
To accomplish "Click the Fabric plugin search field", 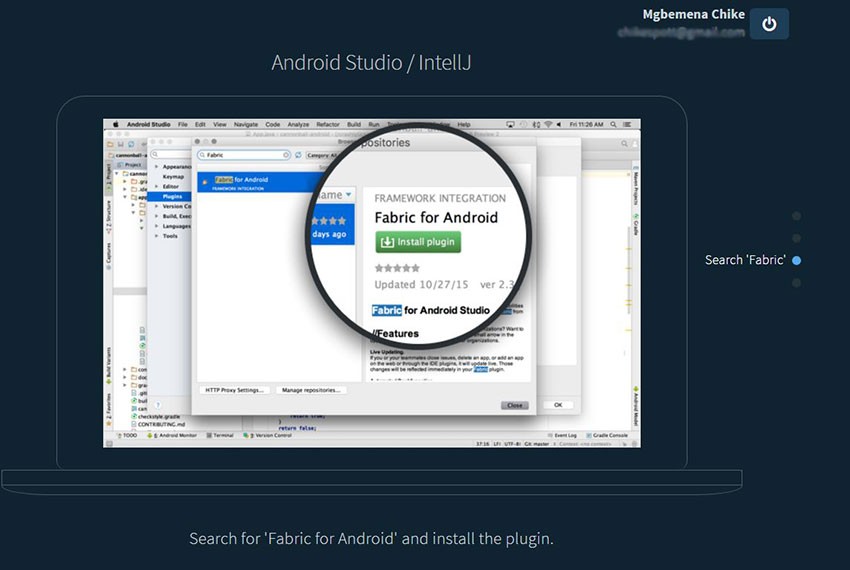I will (x=244, y=155).
